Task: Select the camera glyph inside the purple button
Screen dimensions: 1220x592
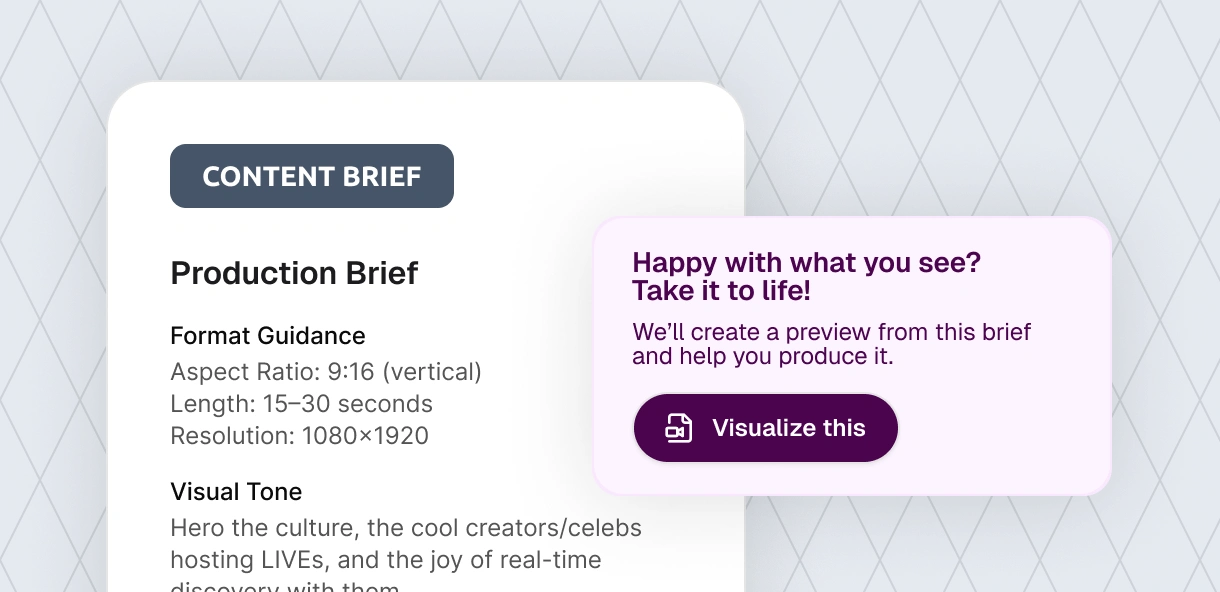Action: click(x=676, y=432)
